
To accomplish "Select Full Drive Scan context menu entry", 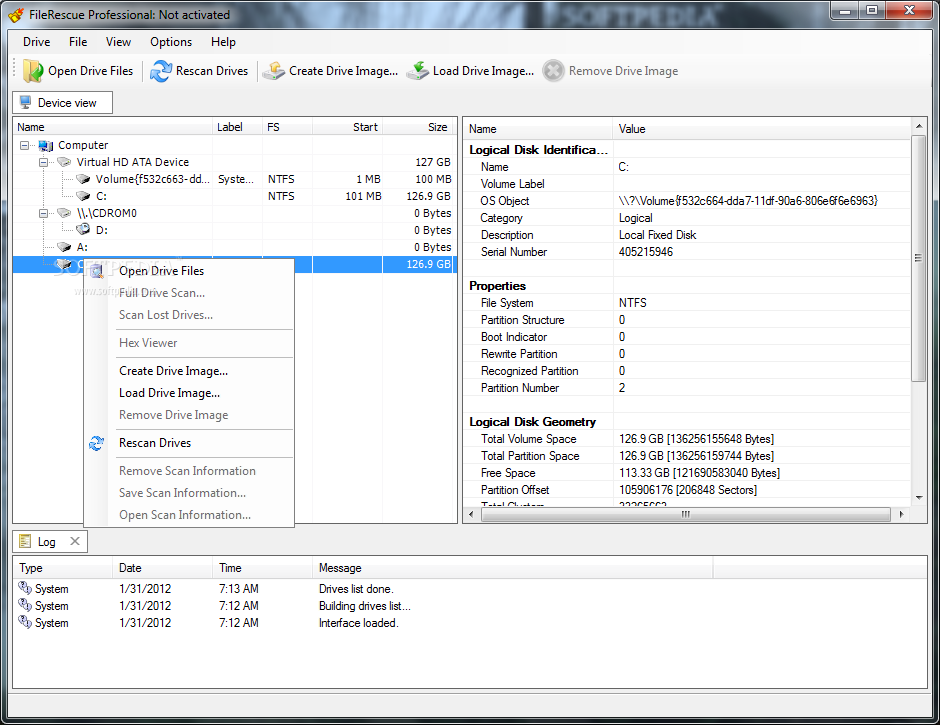I will point(189,293).
